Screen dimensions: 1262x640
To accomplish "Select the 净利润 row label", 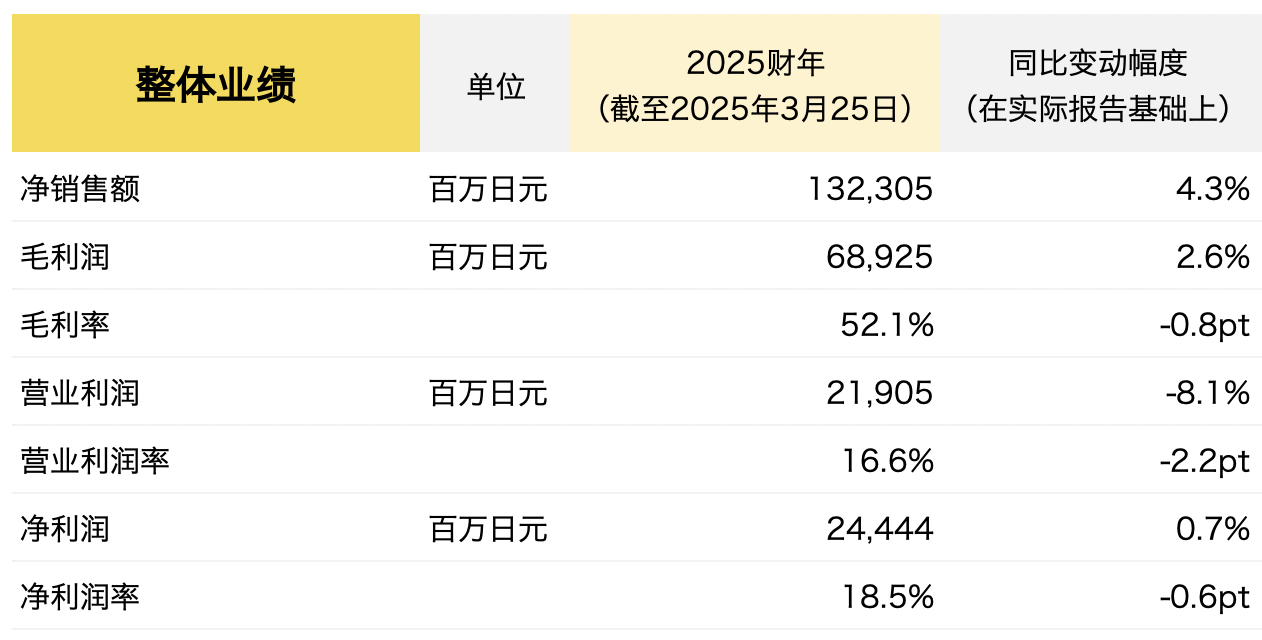I will click(x=65, y=529).
